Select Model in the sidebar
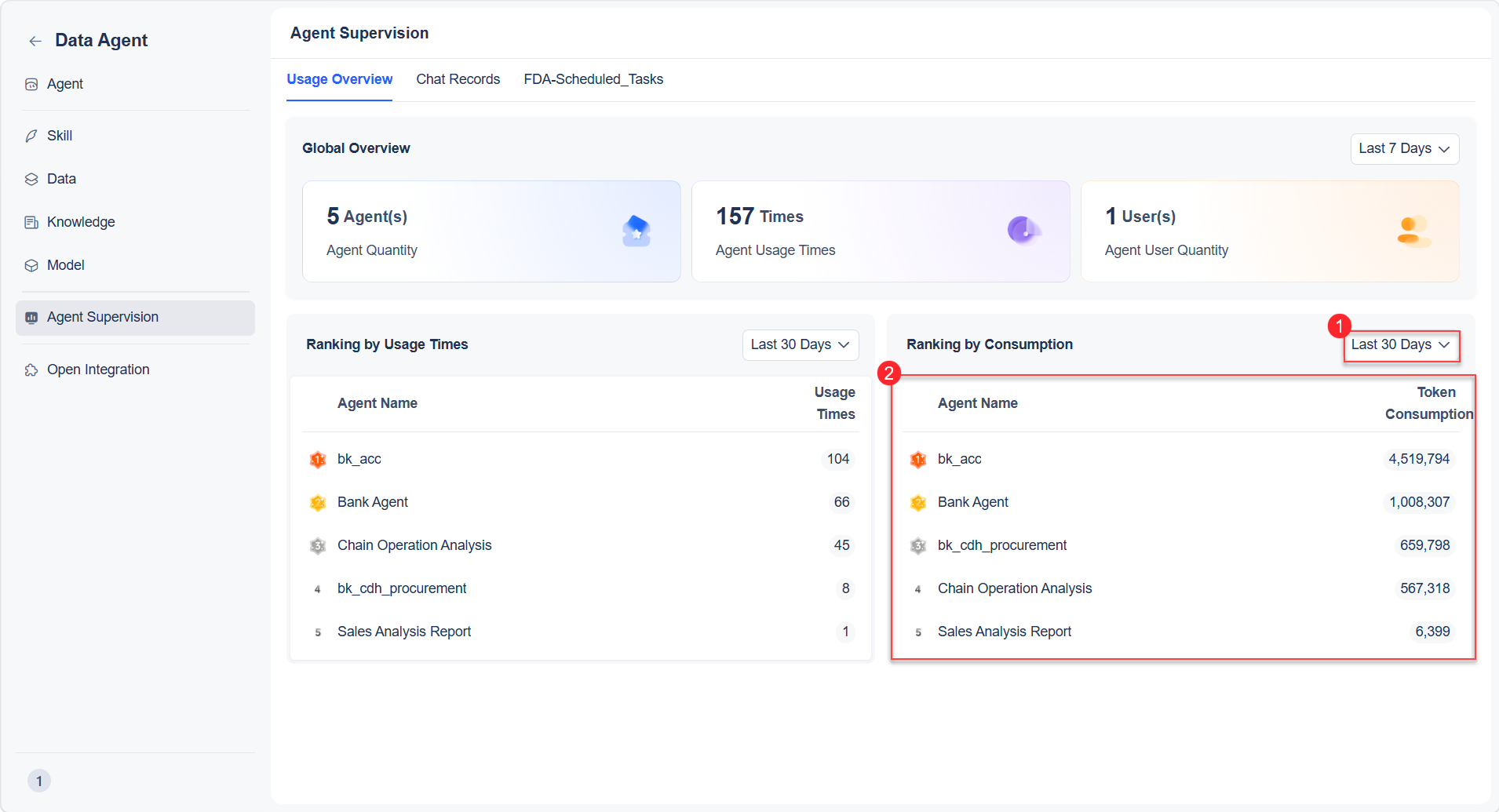This screenshot has width=1499, height=812. pos(135,265)
